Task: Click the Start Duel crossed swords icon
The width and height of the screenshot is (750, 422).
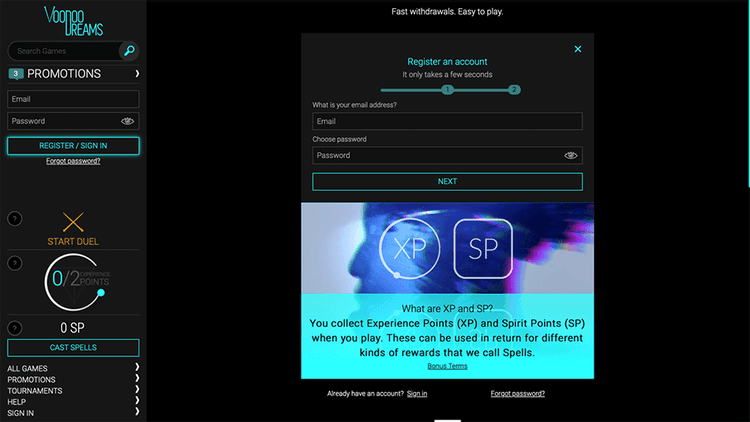Action: pyautogui.click(x=73, y=222)
